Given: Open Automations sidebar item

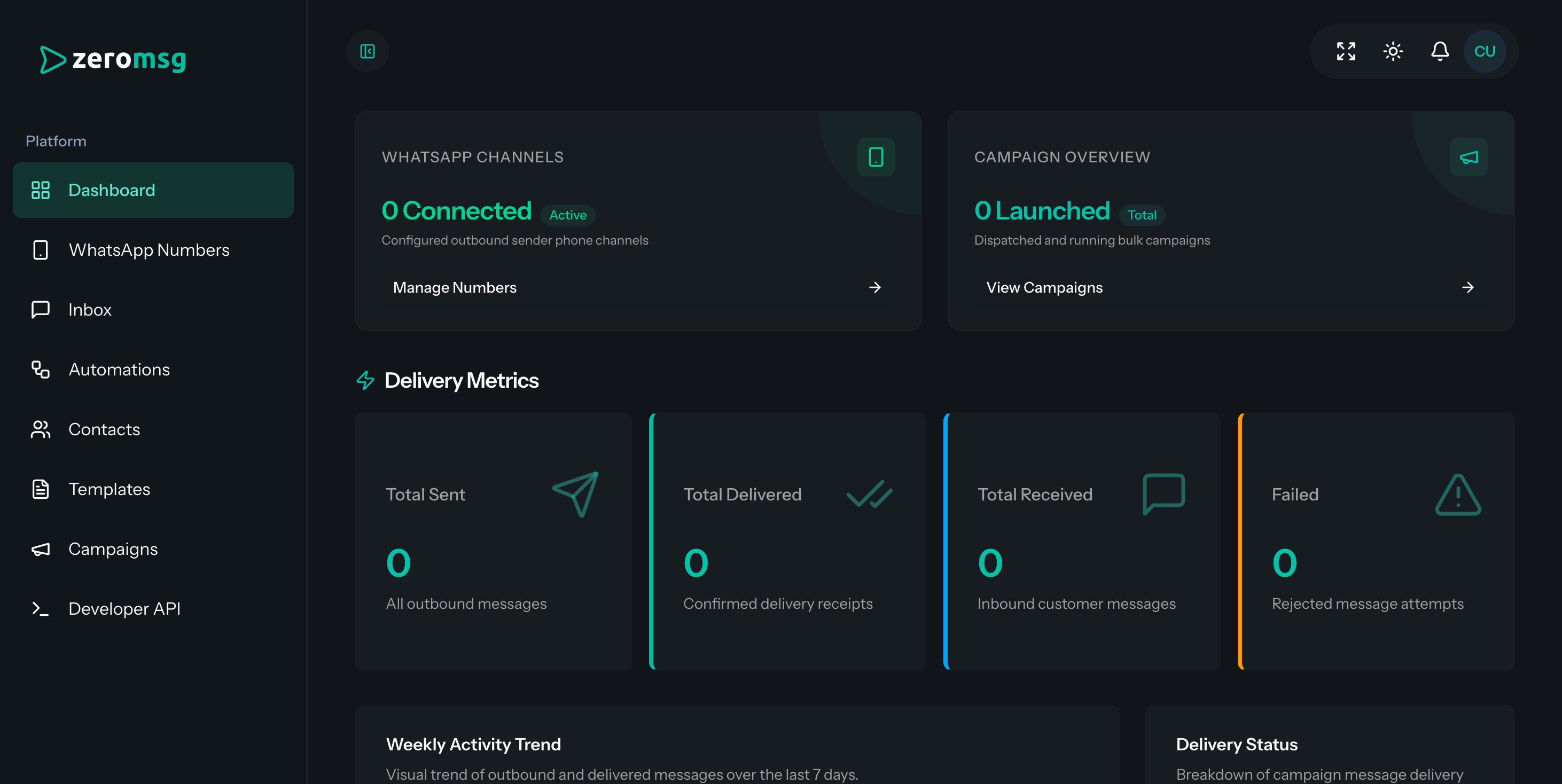Looking at the screenshot, I should [x=153, y=369].
